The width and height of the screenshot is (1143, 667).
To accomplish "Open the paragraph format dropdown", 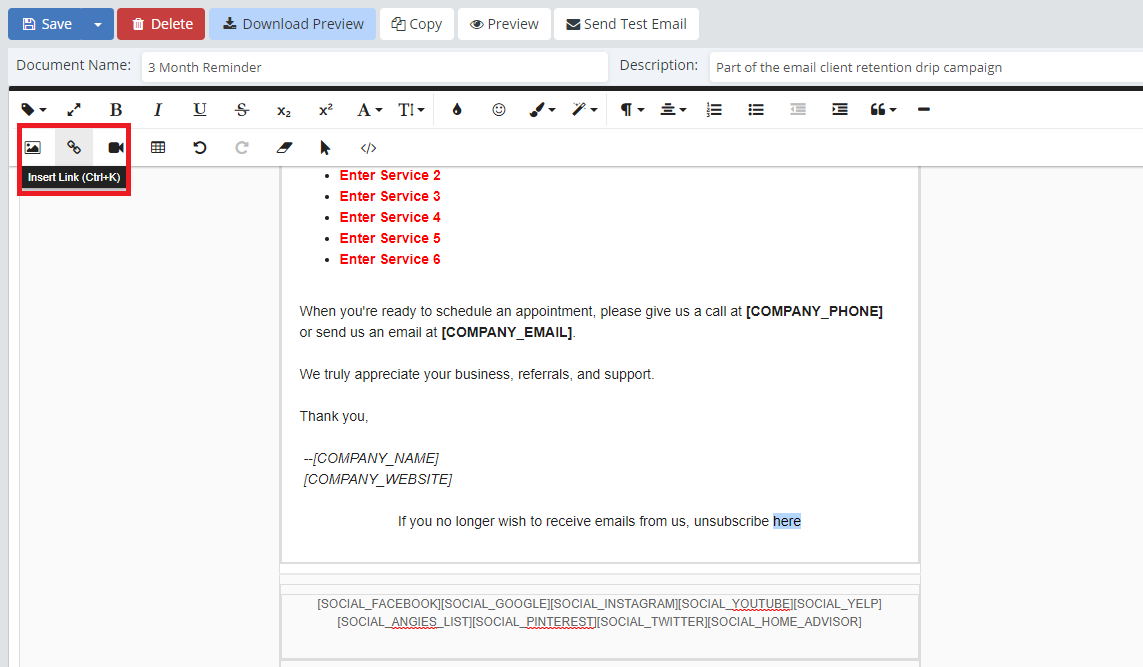I will (631, 110).
